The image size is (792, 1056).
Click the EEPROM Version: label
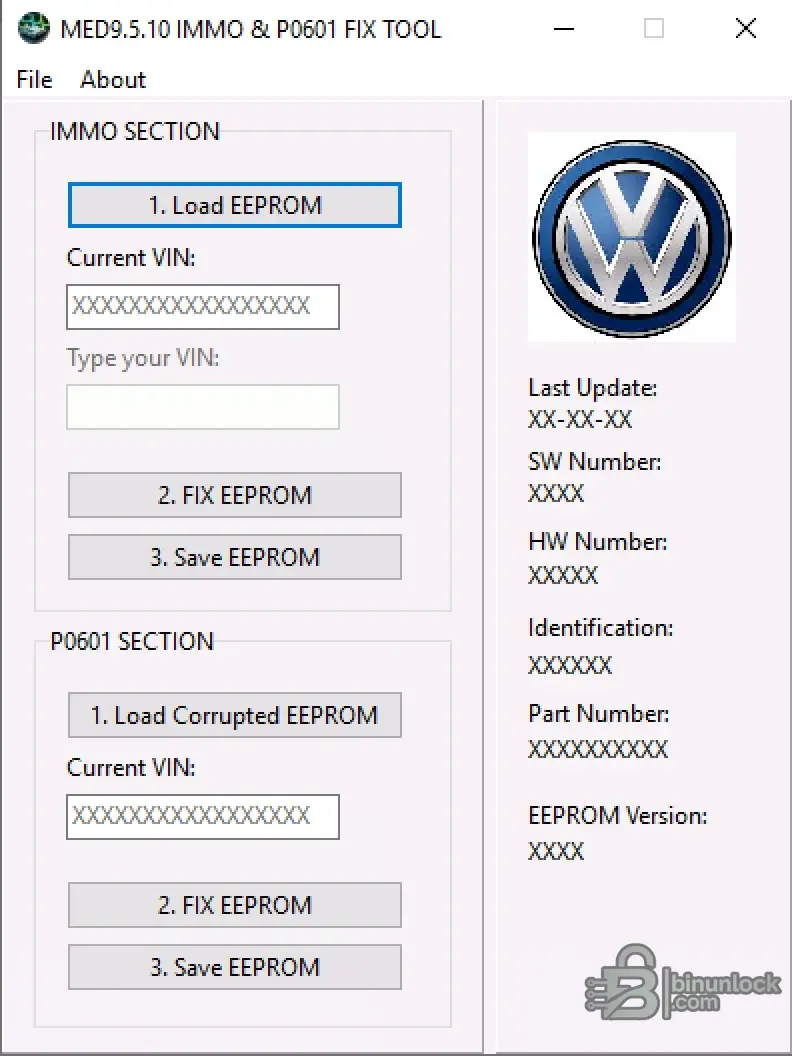pos(618,816)
